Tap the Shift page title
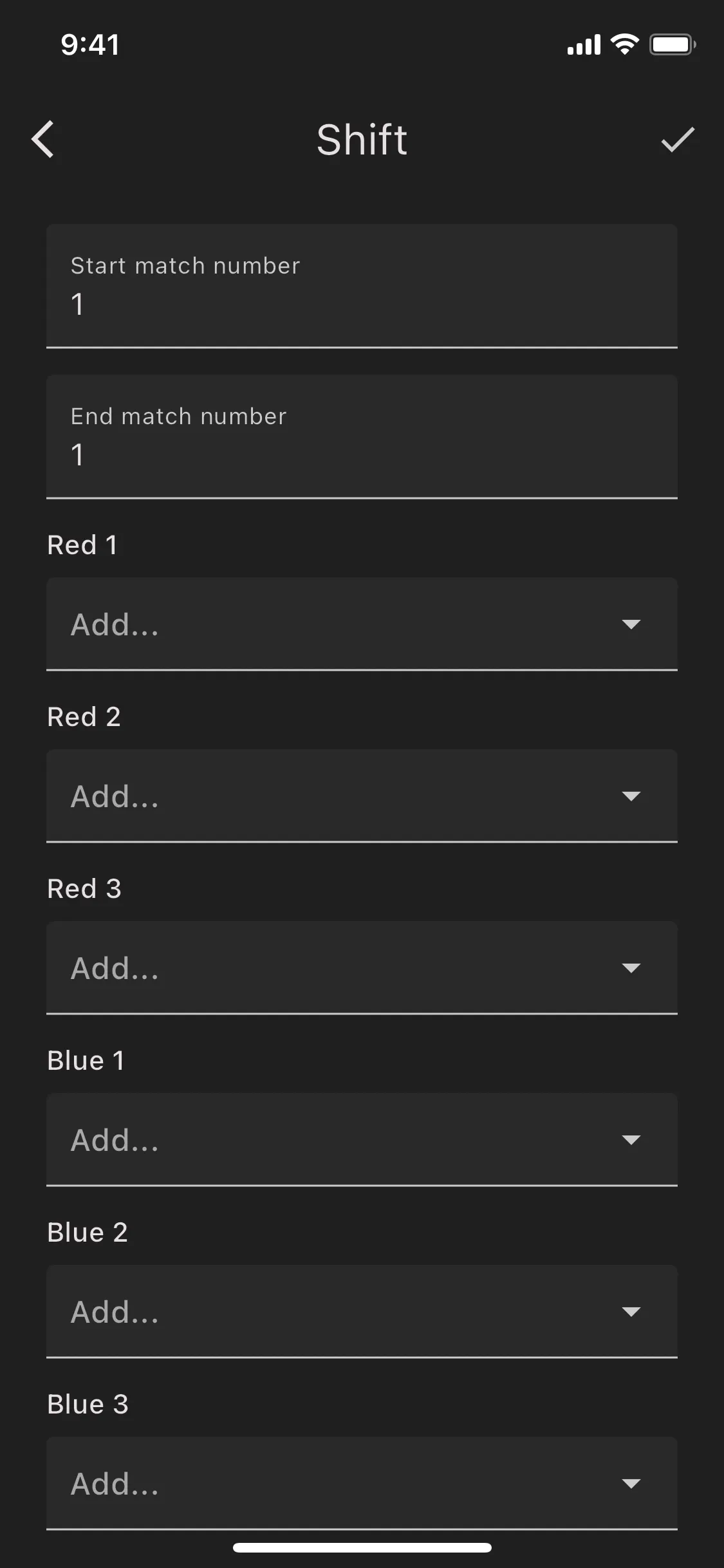This screenshot has height=1568, width=724. [x=362, y=139]
